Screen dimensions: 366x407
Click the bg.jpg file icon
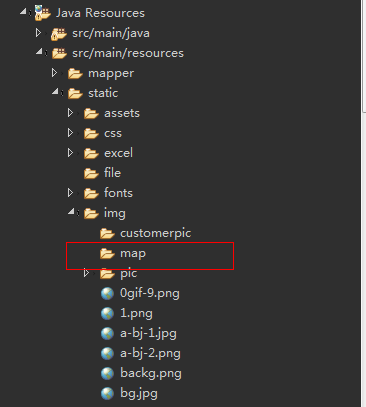coord(107,393)
